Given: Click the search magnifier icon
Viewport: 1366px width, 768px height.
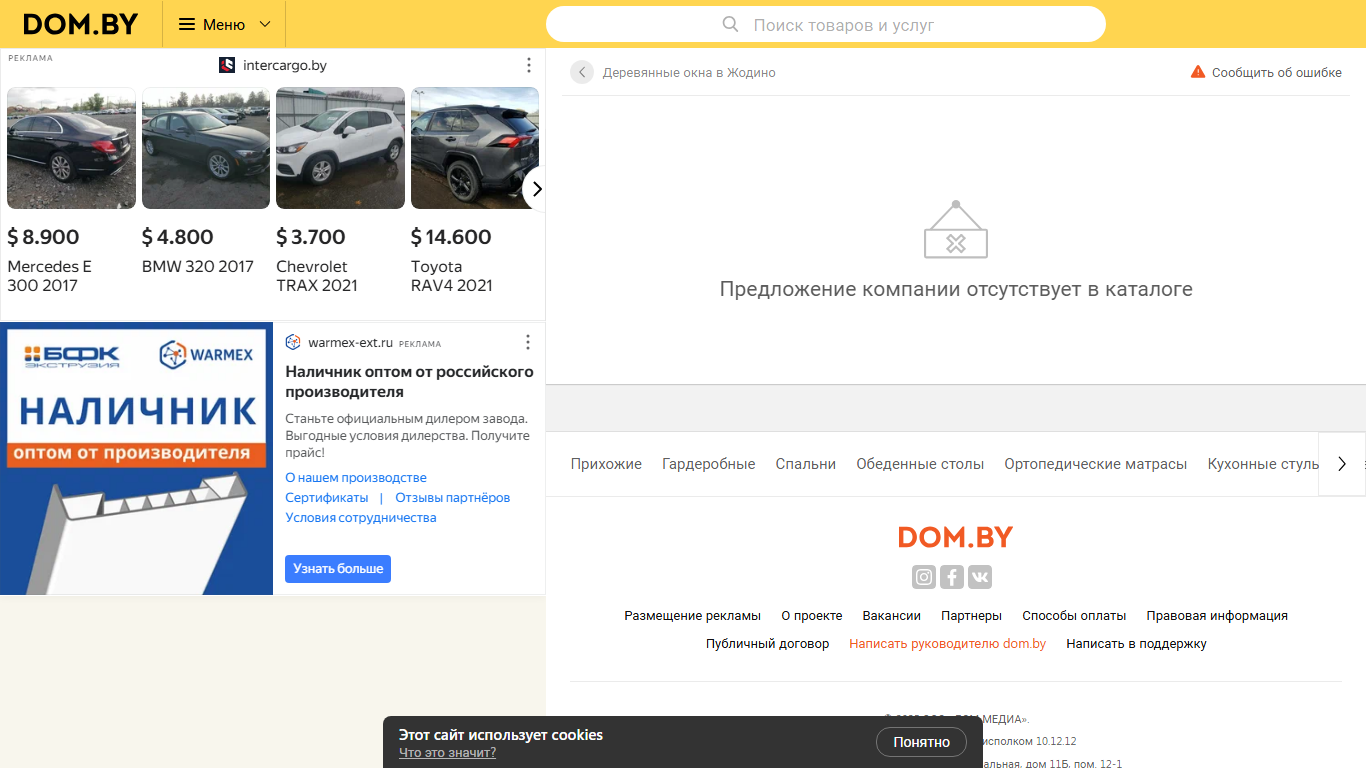Looking at the screenshot, I should coord(731,24).
